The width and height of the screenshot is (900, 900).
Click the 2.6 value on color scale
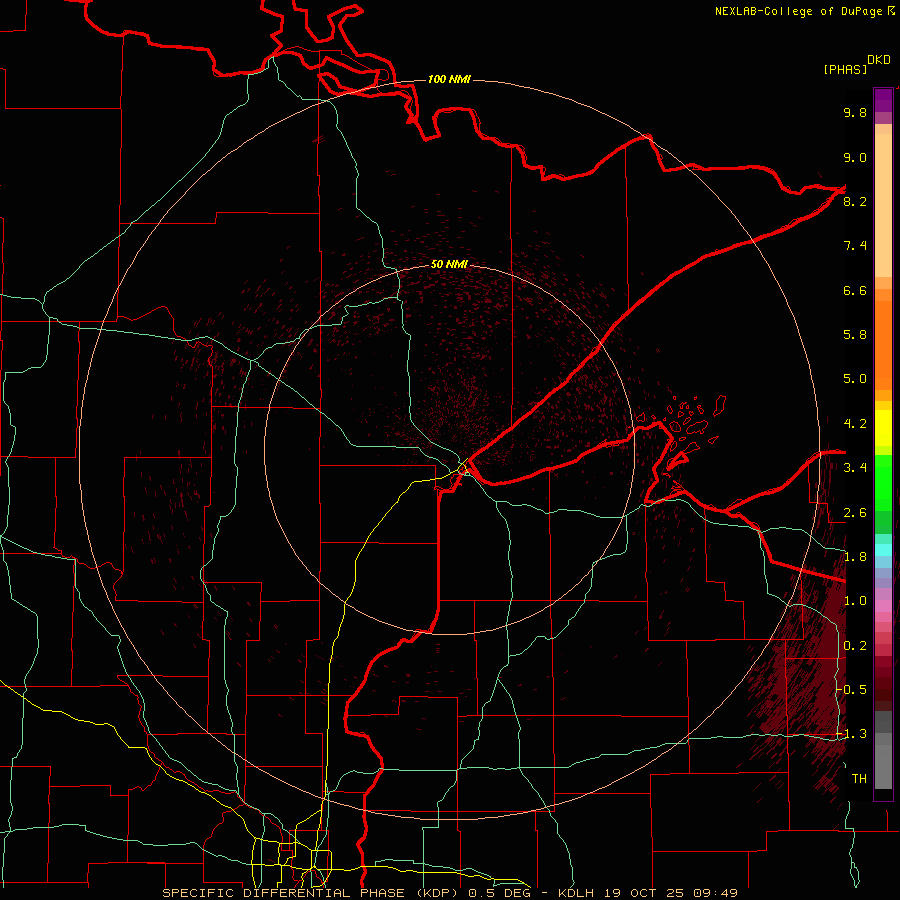(x=855, y=513)
